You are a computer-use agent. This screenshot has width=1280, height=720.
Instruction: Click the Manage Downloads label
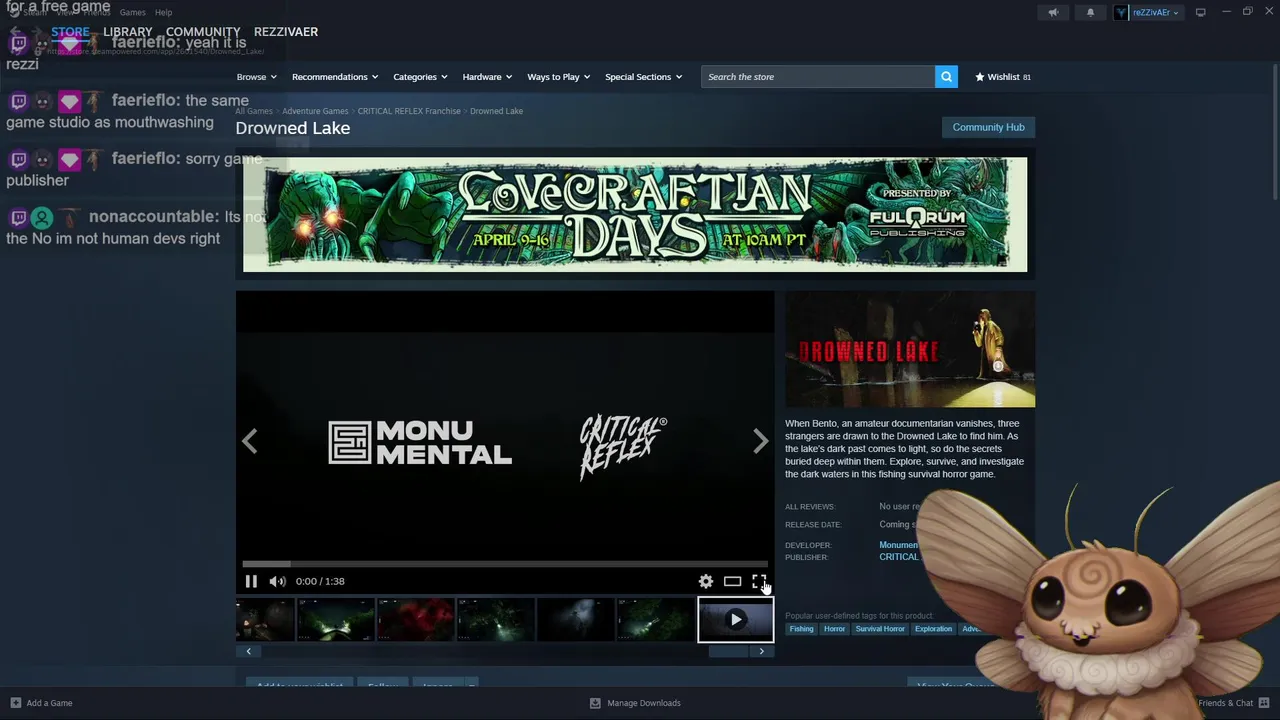coord(644,703)
